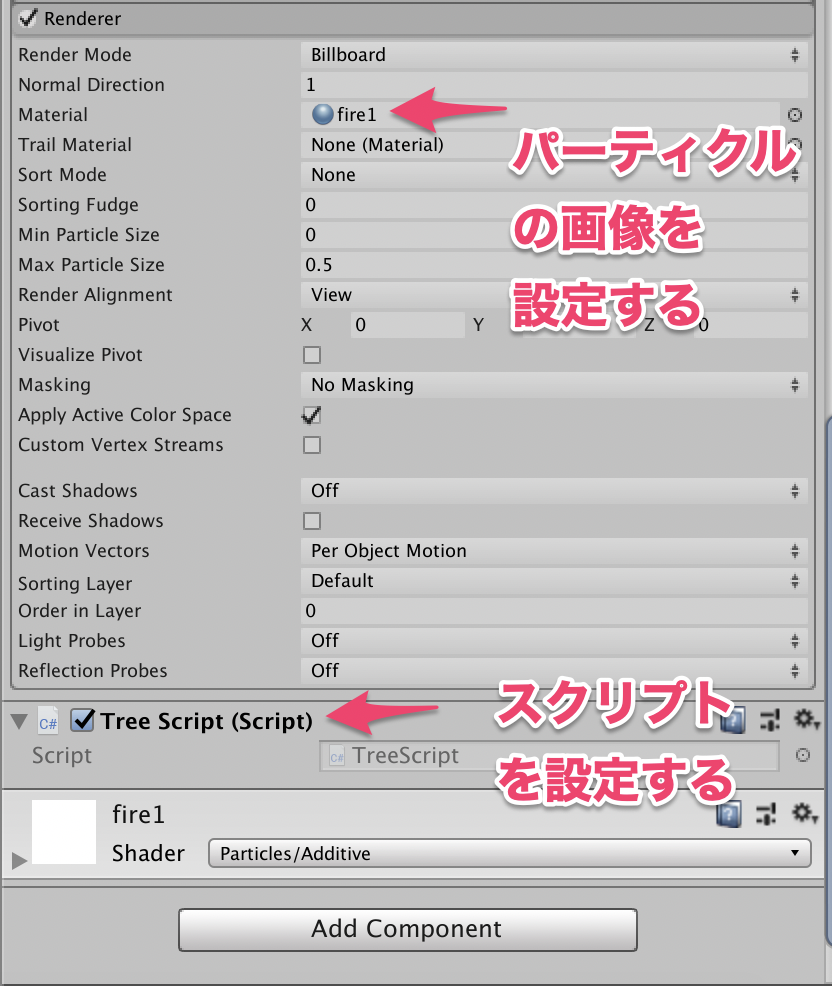This screenshot has width=832, height=986.
Task: Click the Render Mode label
Action: 75,55
